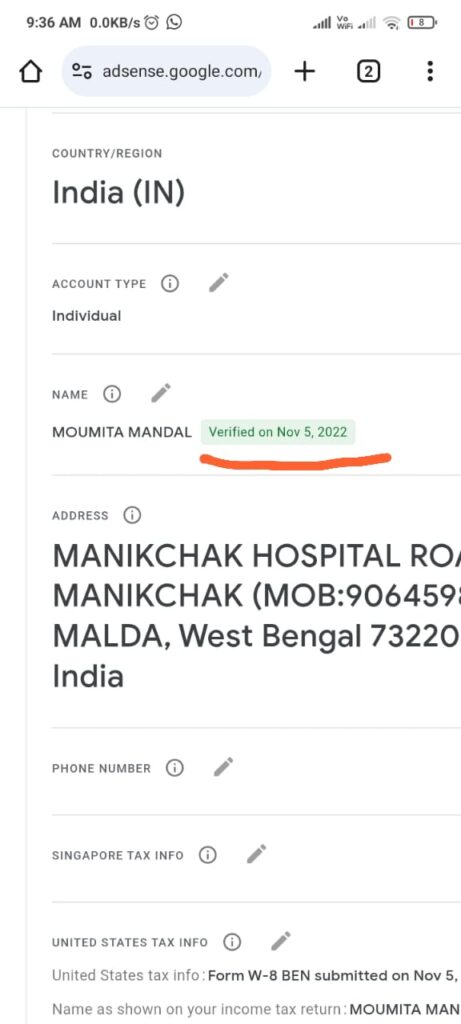Tap the browser home icon
This screenshot has height=1024, width=461.
point(31,72)
